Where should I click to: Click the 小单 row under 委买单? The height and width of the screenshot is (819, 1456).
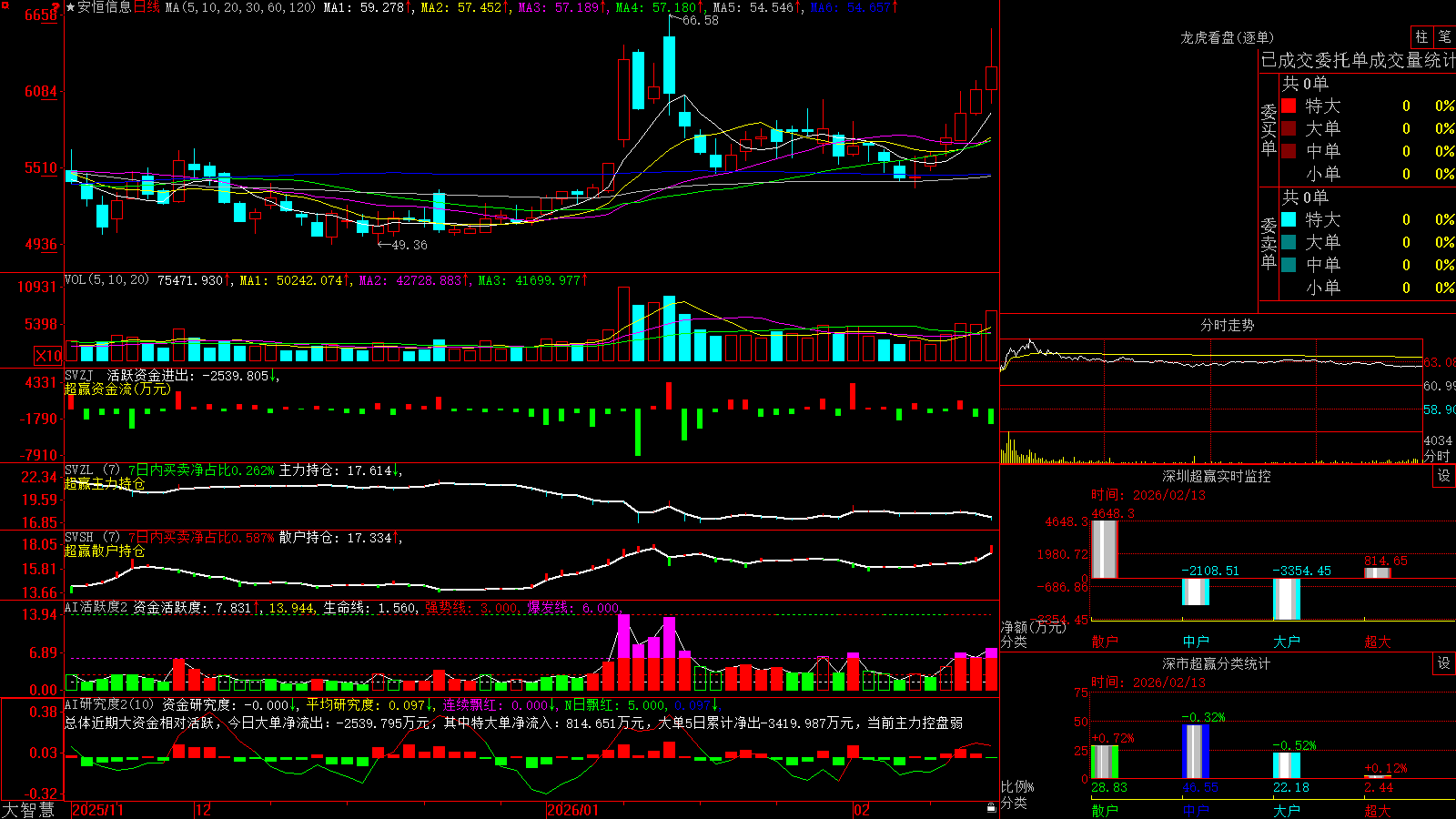coord(1367,174)
